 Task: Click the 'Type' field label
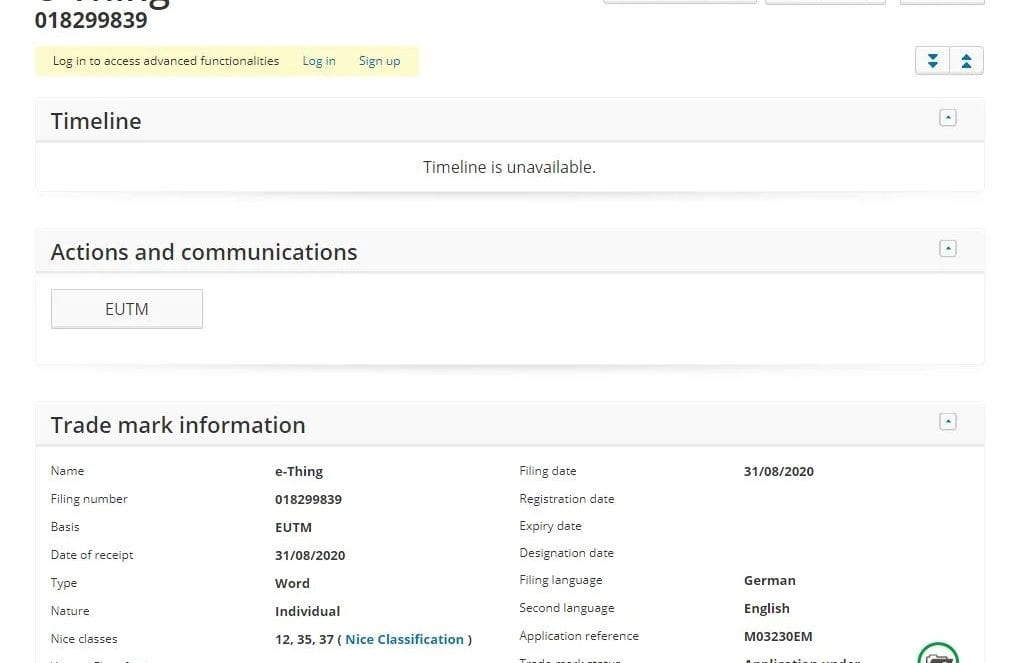point(64,583)
